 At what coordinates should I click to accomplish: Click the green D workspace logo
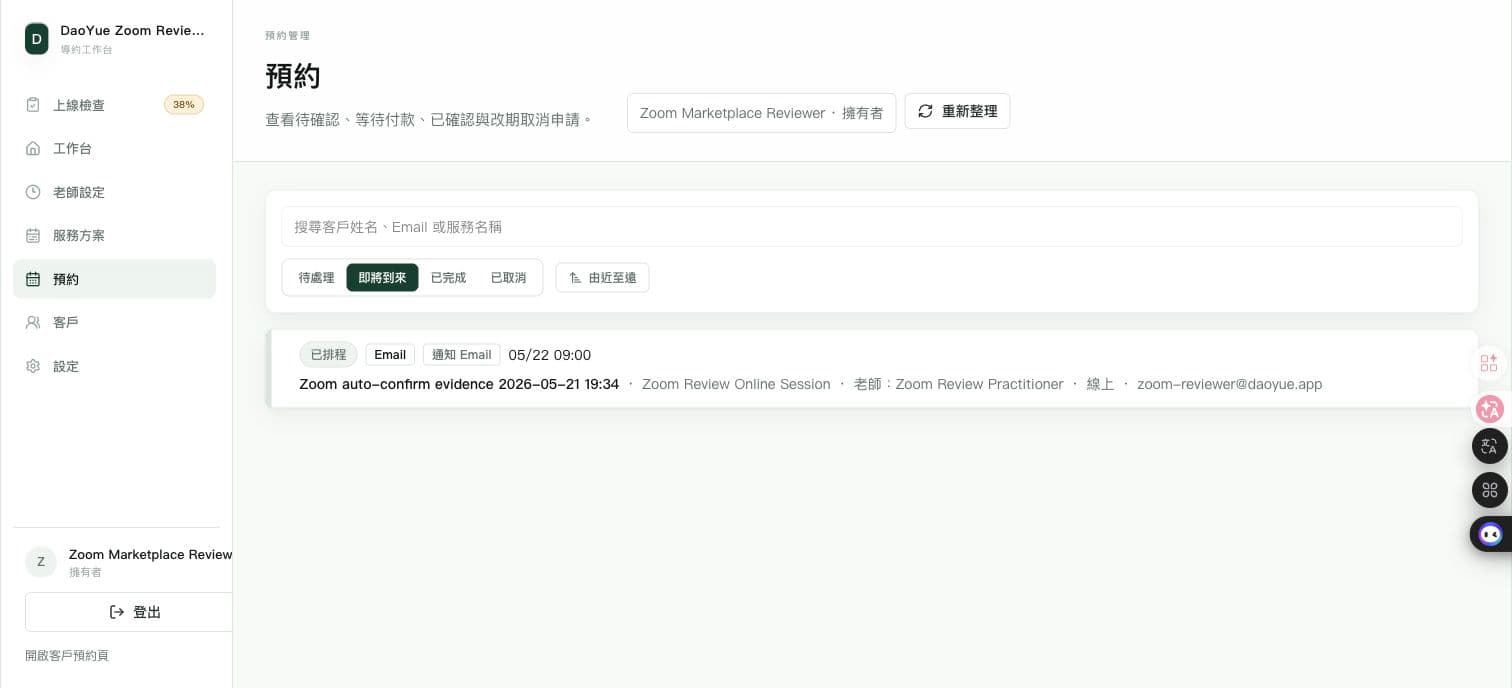pos(37,39)
